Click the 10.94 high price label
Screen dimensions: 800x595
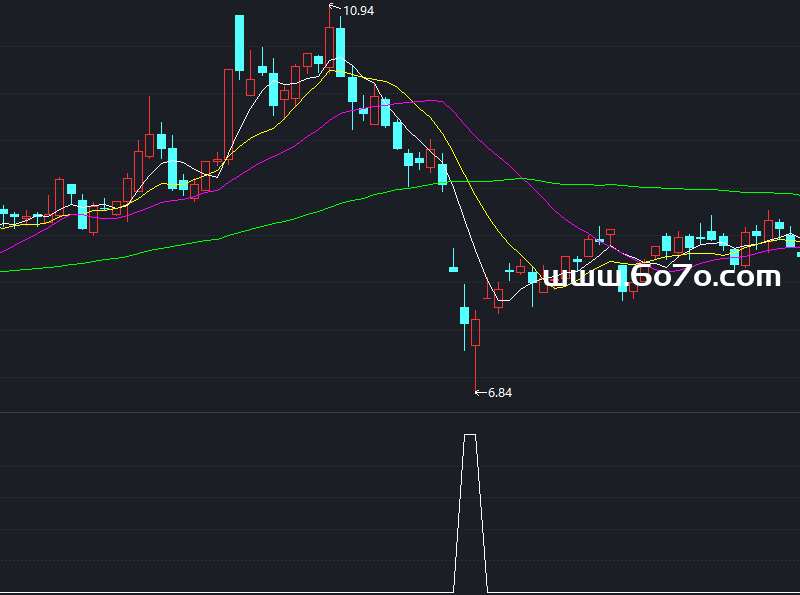[358, 11]
